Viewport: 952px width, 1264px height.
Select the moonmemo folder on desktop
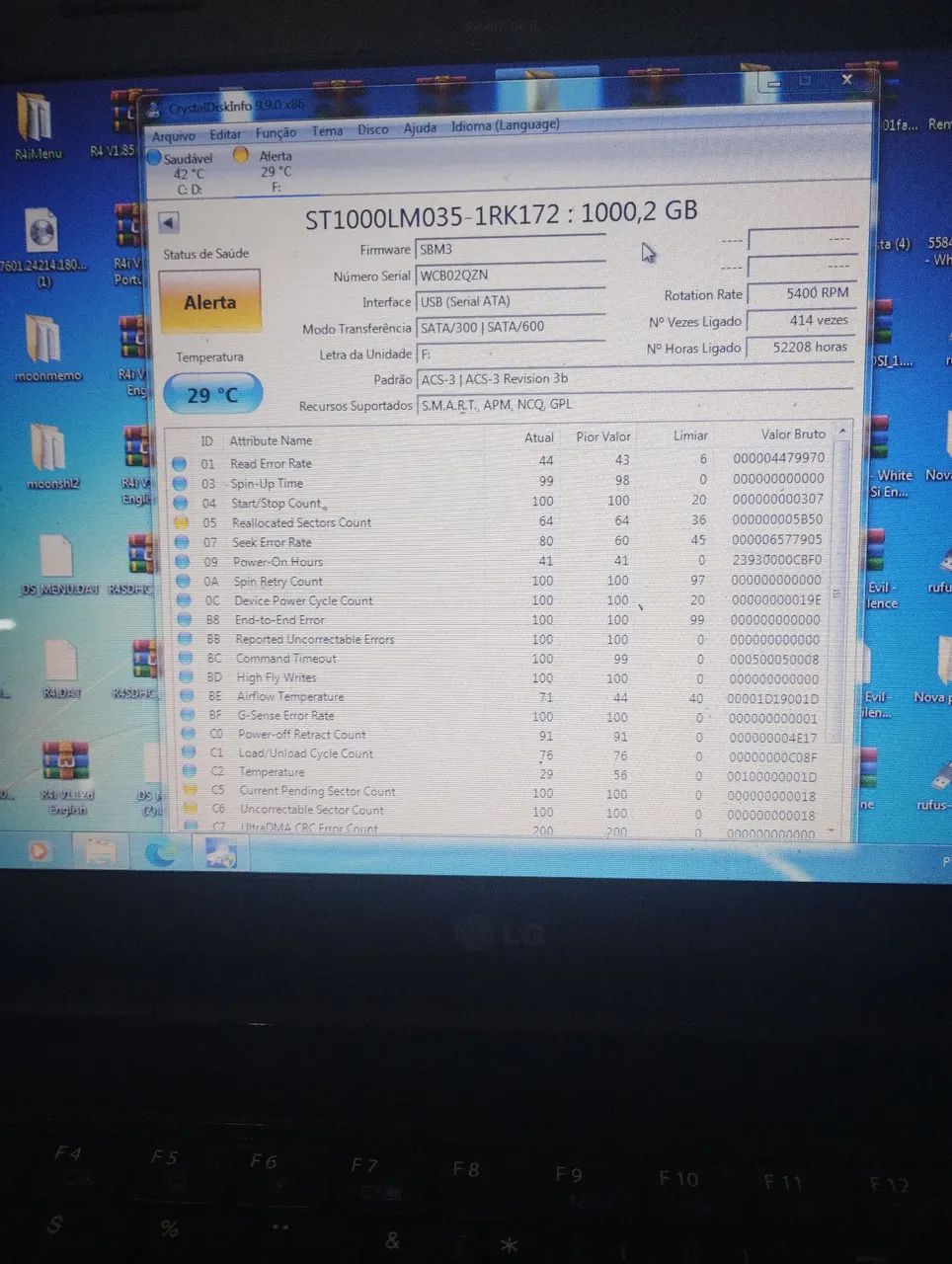[45, 349]
